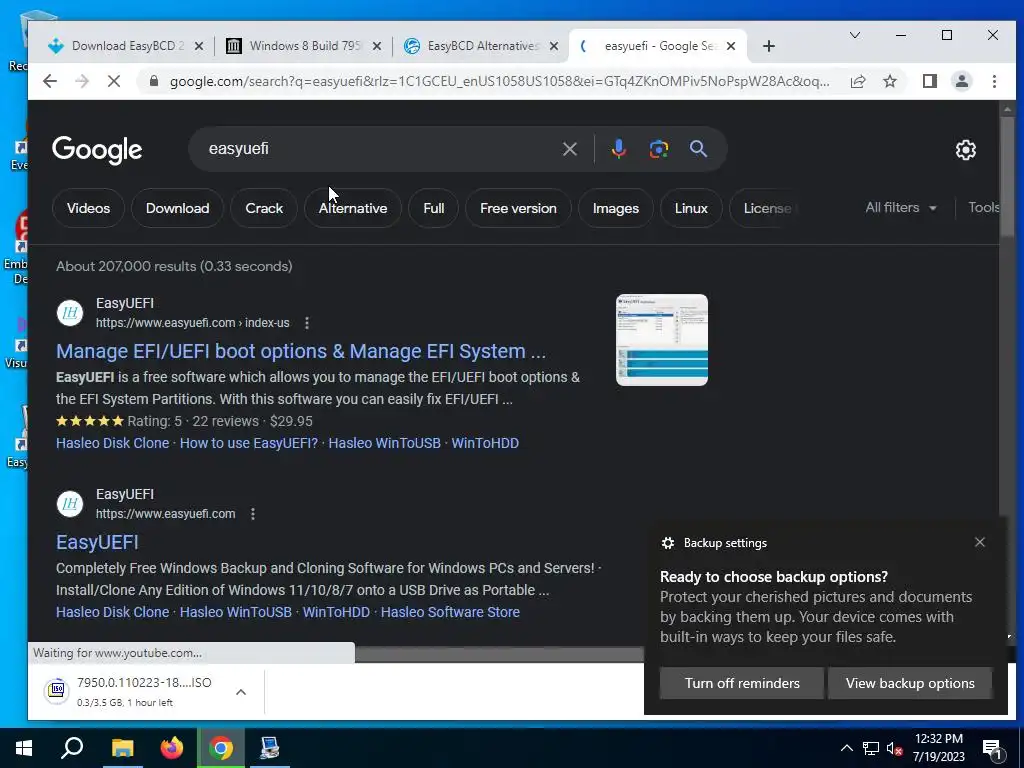Screen dimensions: 1024x768
Task: Switch to the Windows 8 Build tab
Action: pos(304,46)
